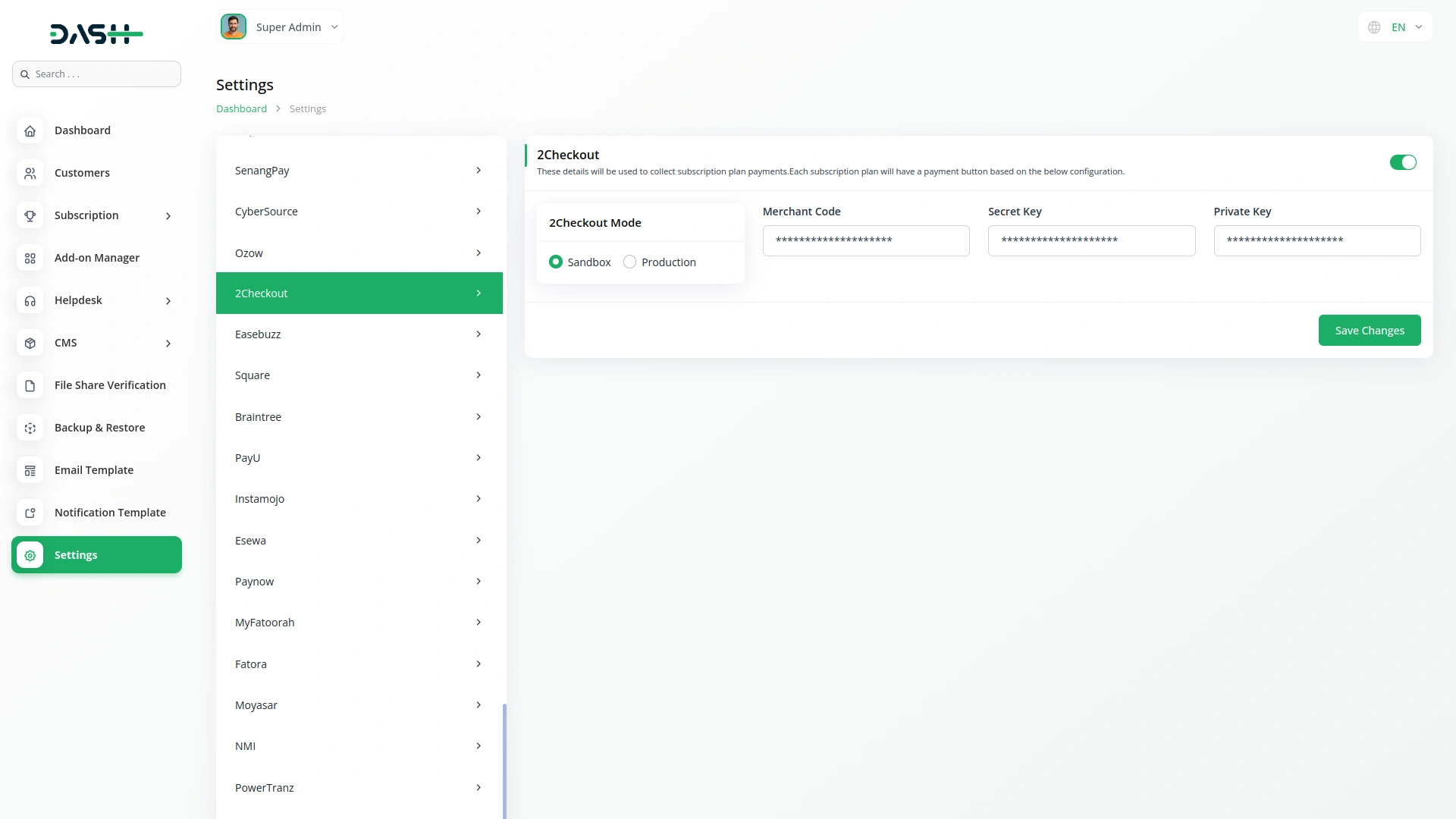The image size is (1456, 819).
Task: Click the Merchant Code input field
Action: [x=865, y=240]
